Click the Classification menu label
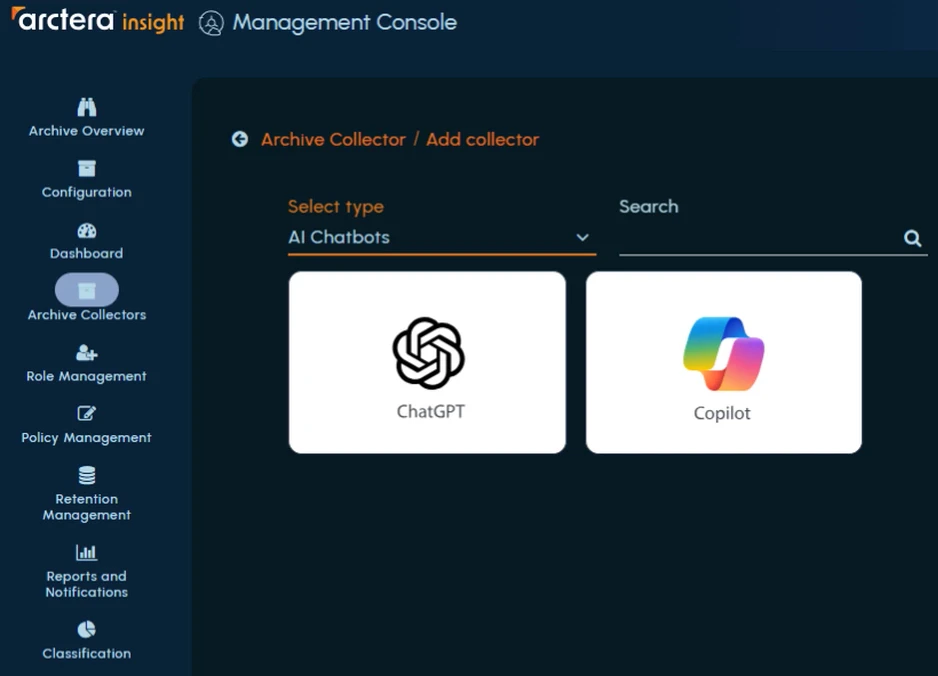Image resolution: width=938 pixels, height=676 pixels. 87,654
